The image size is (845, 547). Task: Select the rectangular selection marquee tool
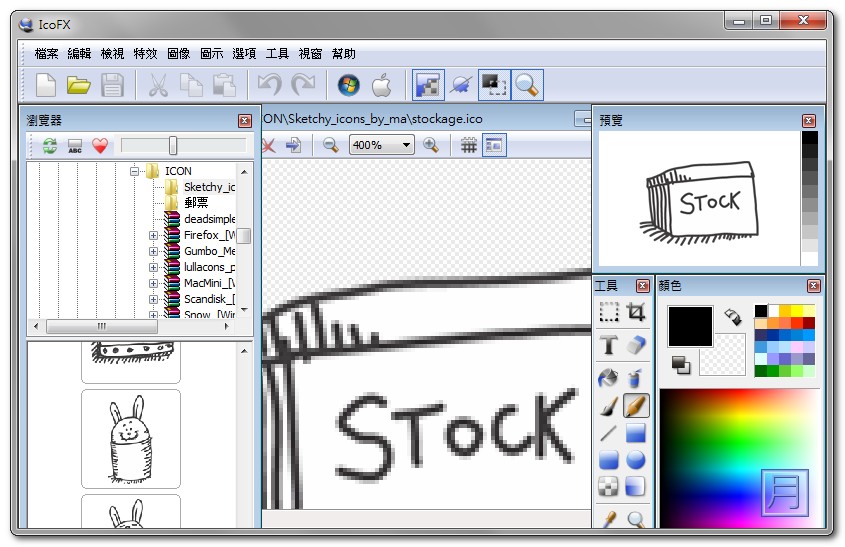coord(608,313)
